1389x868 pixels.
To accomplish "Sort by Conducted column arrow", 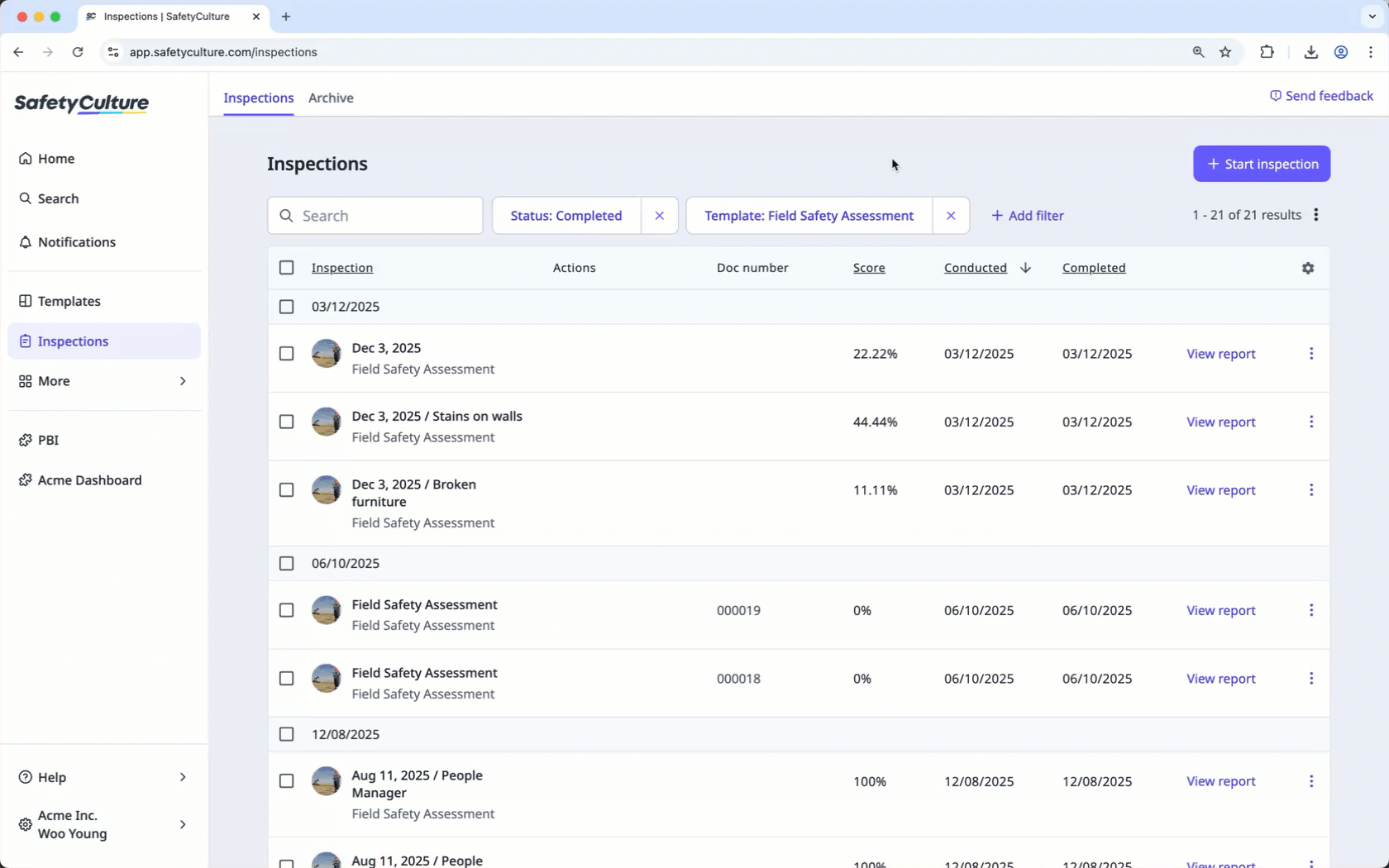I will (1025, 268).
